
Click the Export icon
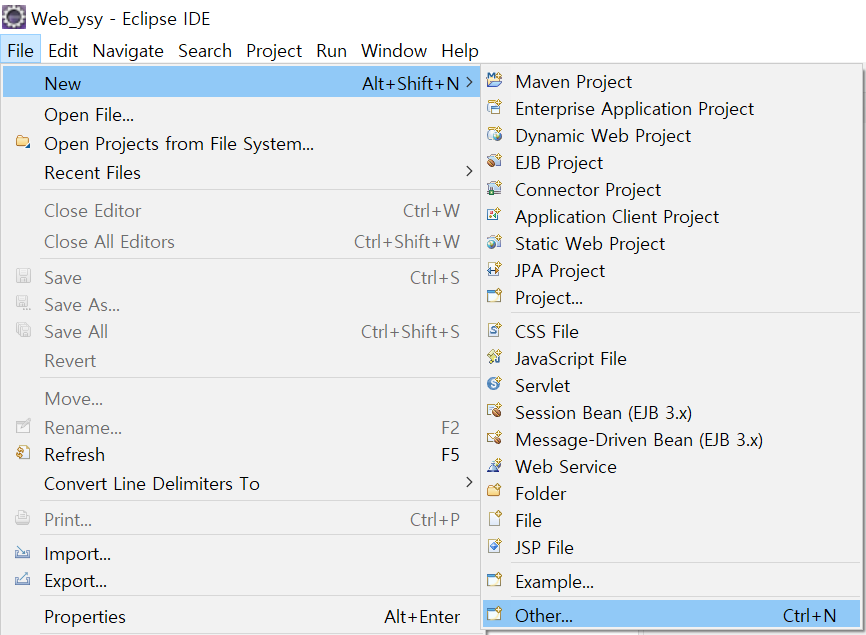click(x=23, y=579)
